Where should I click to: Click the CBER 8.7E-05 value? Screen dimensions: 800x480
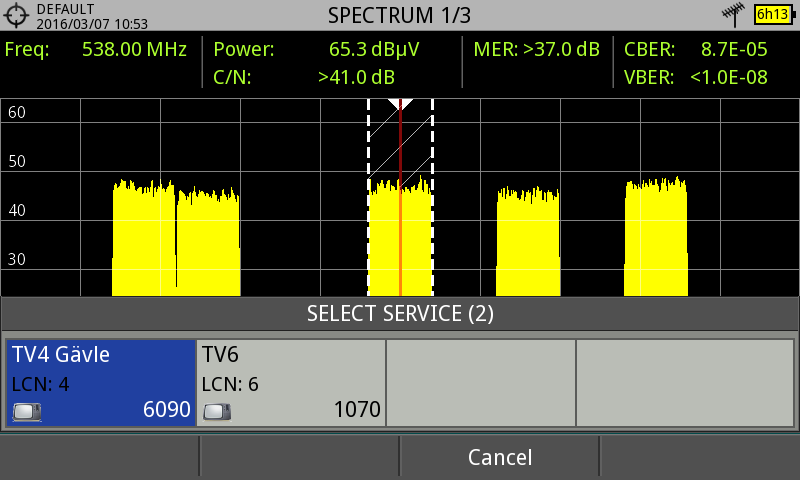(x=734, y=49)
